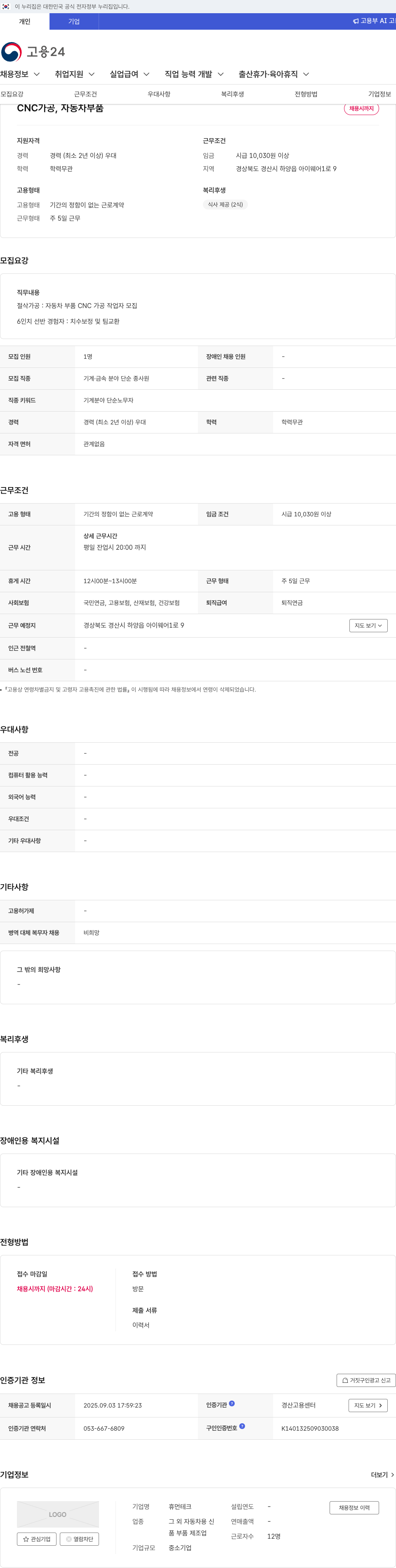Viewport: 396px width, 1568px height.
Task: Click the overtime text 평일 잔업시 20:00 까지
Action: [115, 548]
